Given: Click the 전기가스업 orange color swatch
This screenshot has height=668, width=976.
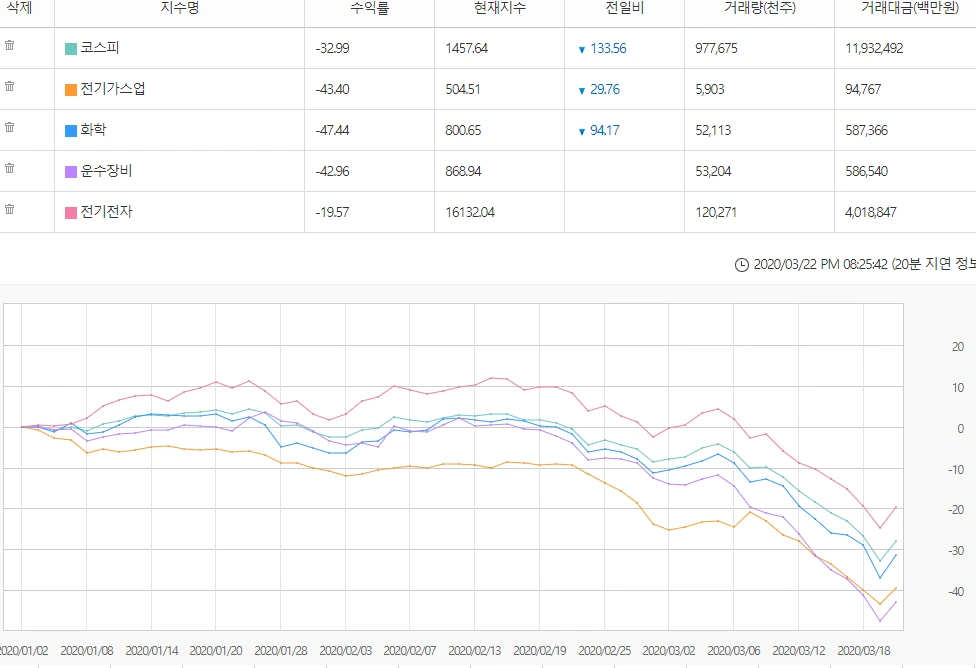Looking at the screenshot, I should [x=71, y=90].
